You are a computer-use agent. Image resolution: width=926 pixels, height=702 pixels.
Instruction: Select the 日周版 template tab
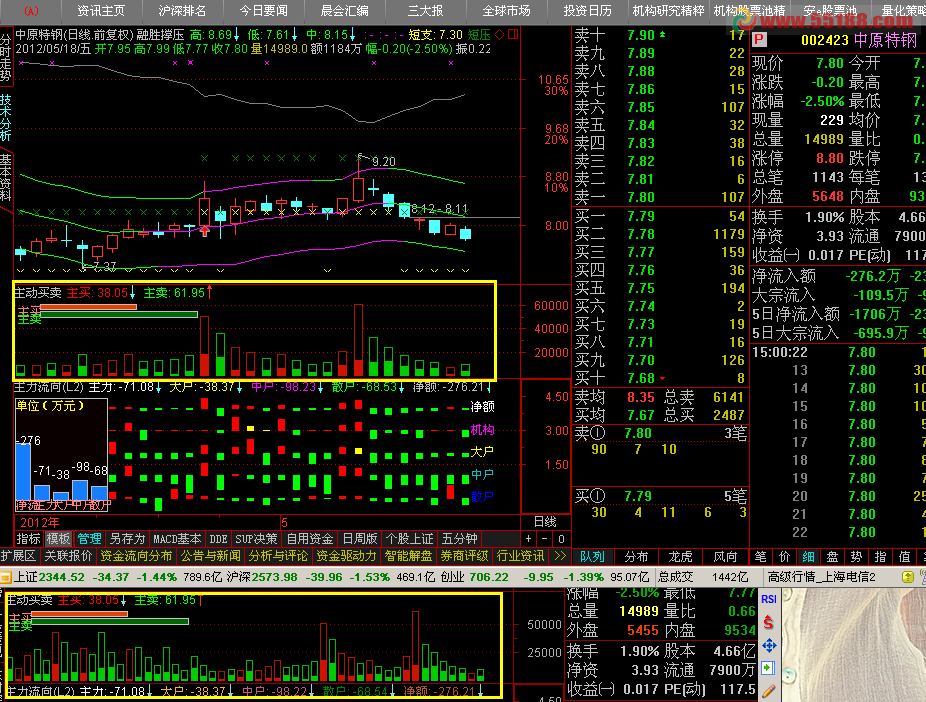359,538
